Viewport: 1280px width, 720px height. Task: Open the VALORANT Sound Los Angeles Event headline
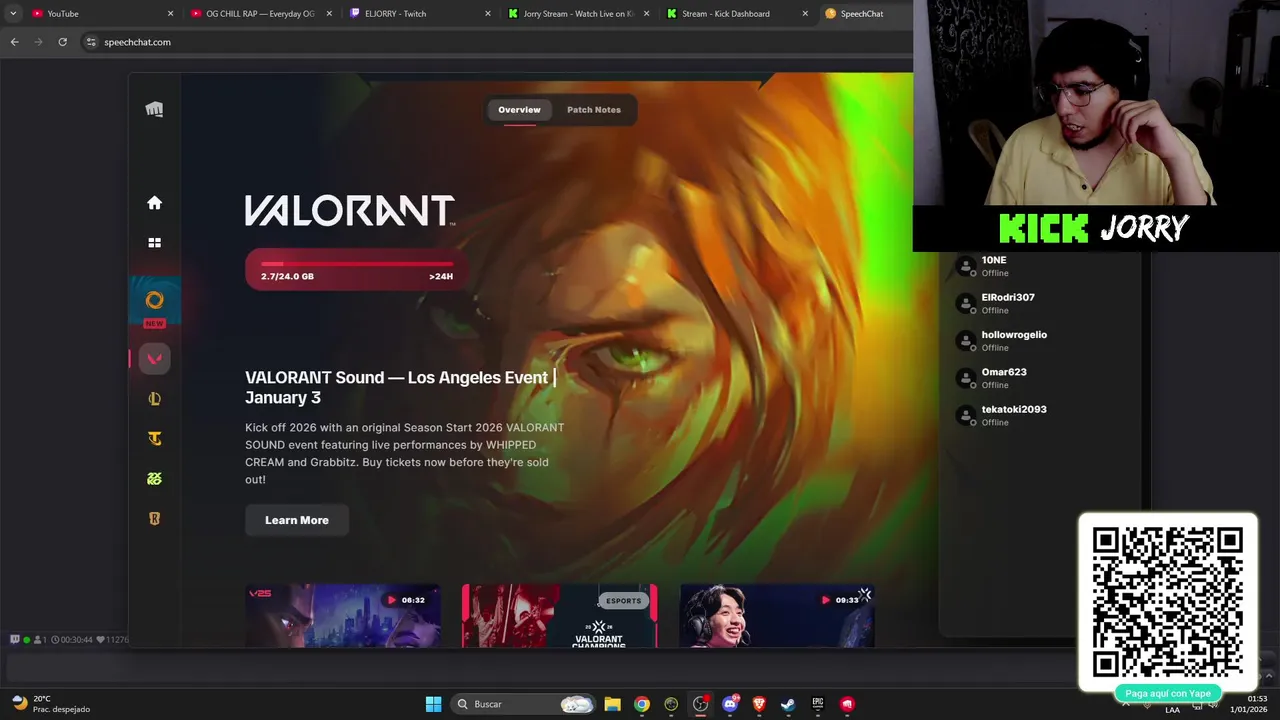pos(400,387)
